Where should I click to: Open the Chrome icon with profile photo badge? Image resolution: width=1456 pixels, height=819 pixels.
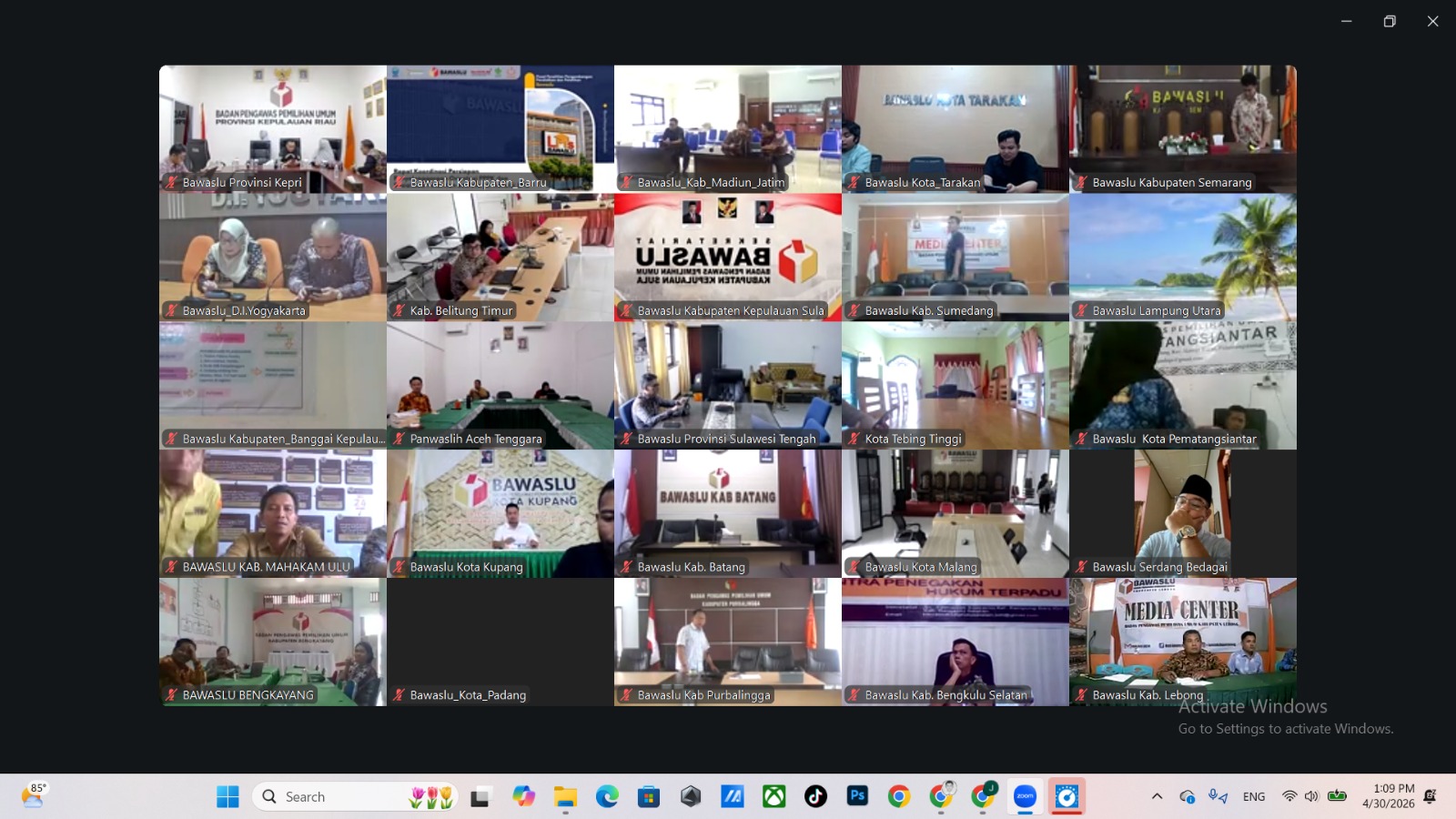(941, 797)
